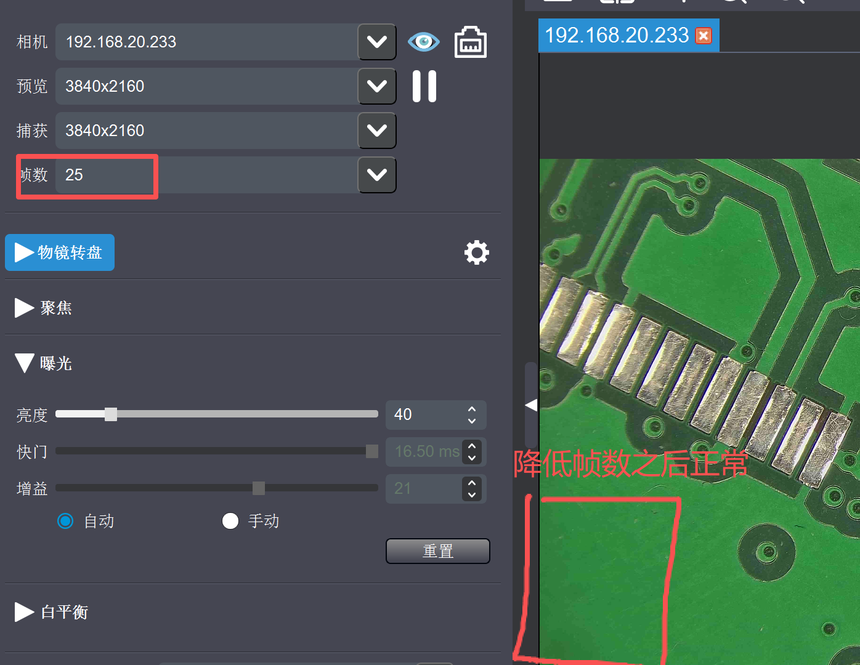860x665 pixels.
Task: Click the network port icon
Action: [x=470, y=42]
